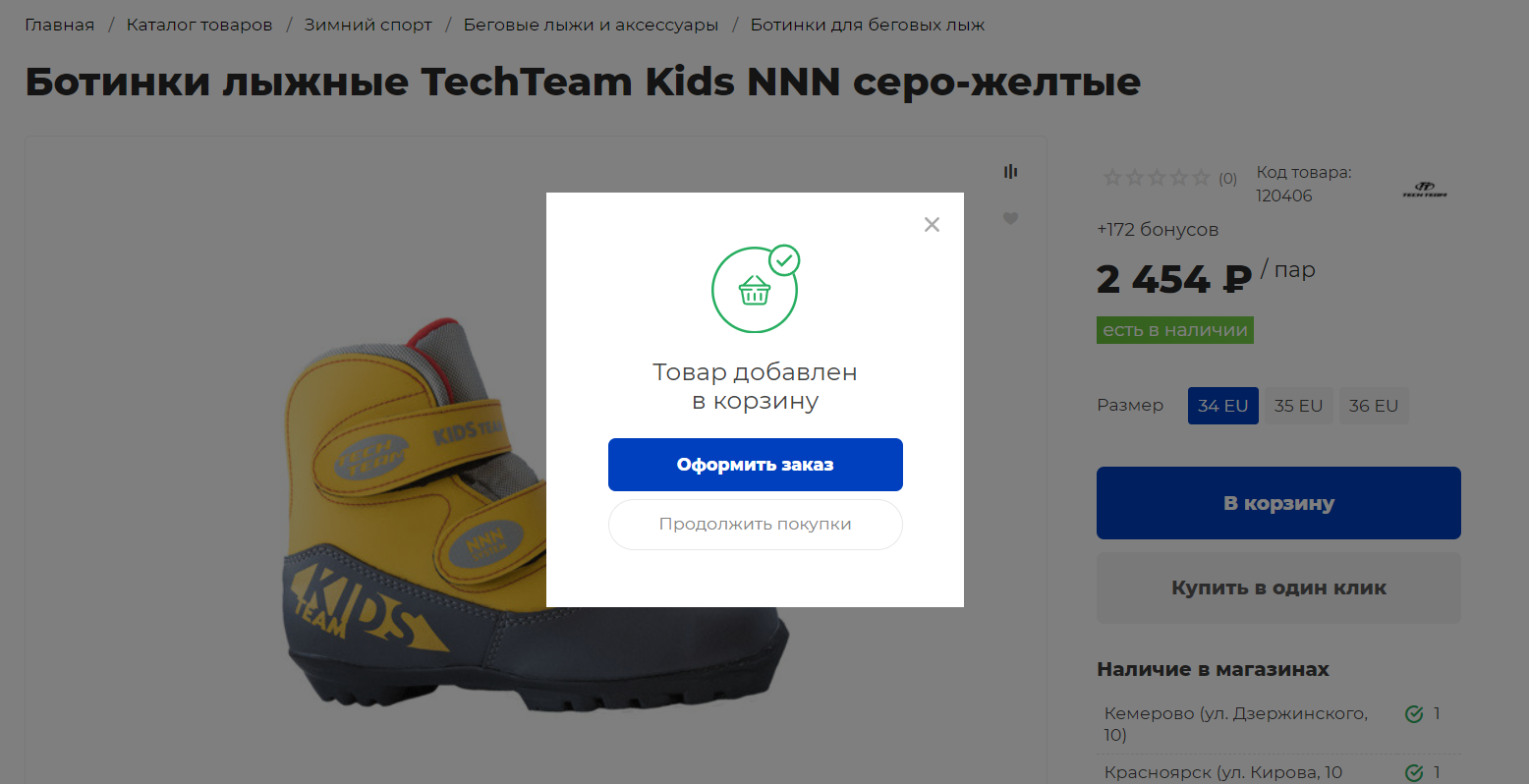The height and width of the screenshot is (784, 1529).
Task: Click the star rating row
Action: (x=1157, y=178)
